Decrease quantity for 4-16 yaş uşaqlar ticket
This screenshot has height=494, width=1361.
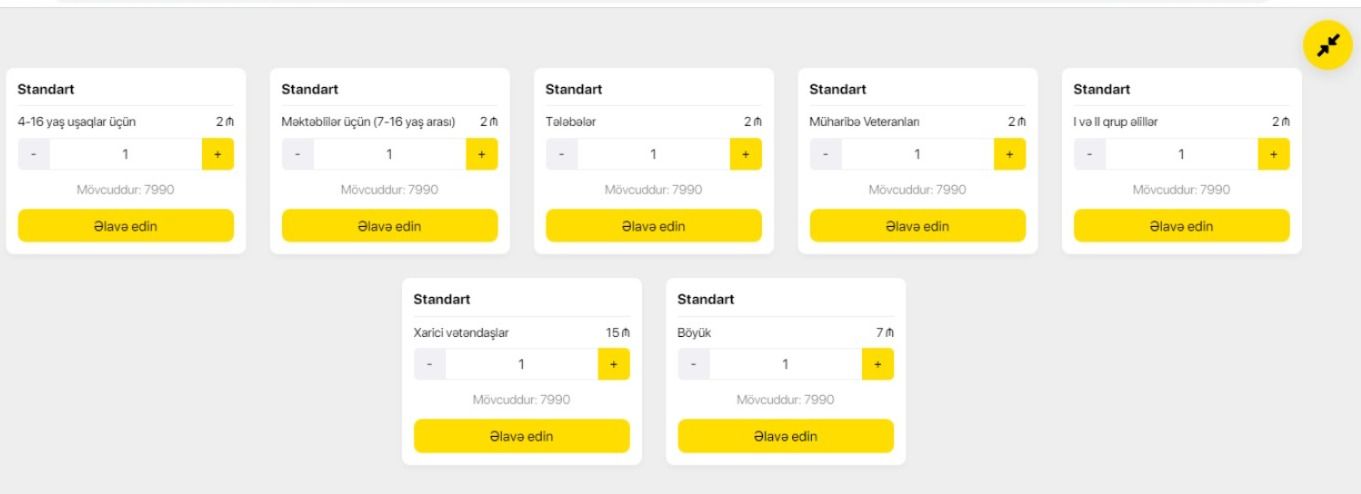[34, 155]
